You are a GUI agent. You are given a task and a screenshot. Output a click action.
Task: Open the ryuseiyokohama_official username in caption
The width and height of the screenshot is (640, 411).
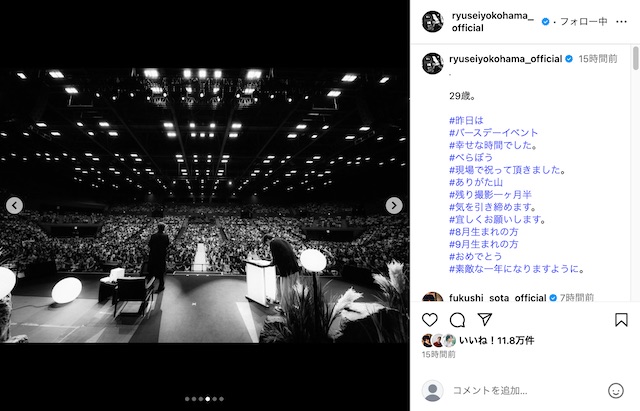coord(505,59)
